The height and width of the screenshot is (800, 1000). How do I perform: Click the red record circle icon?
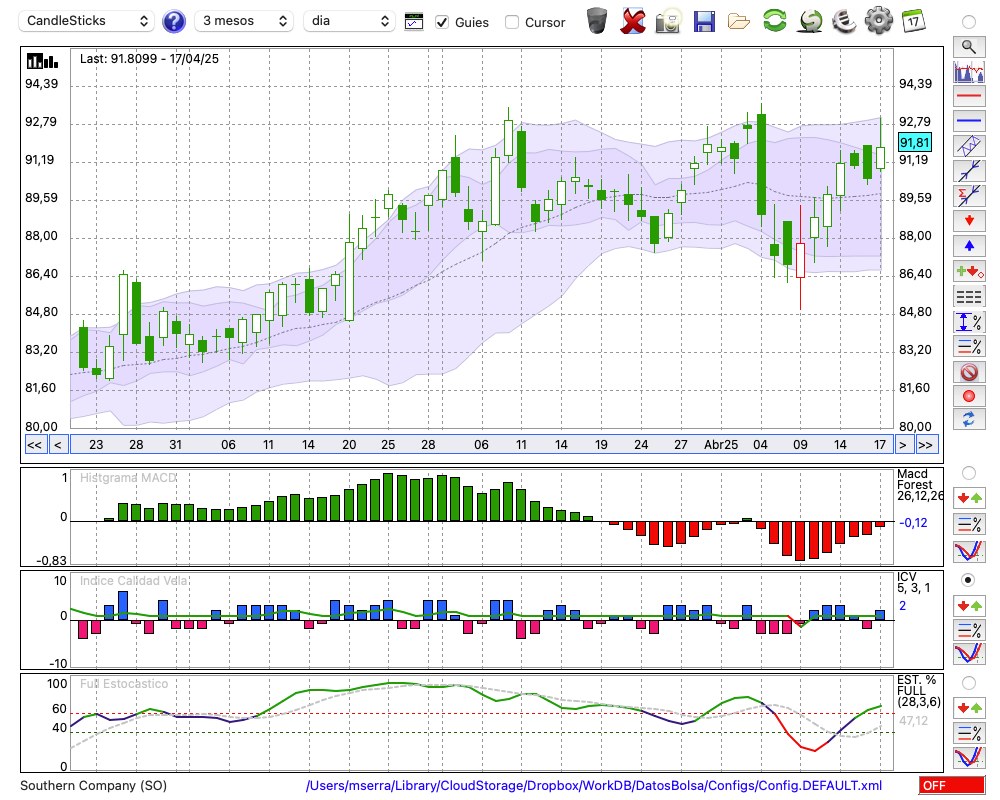coord(969,396)
